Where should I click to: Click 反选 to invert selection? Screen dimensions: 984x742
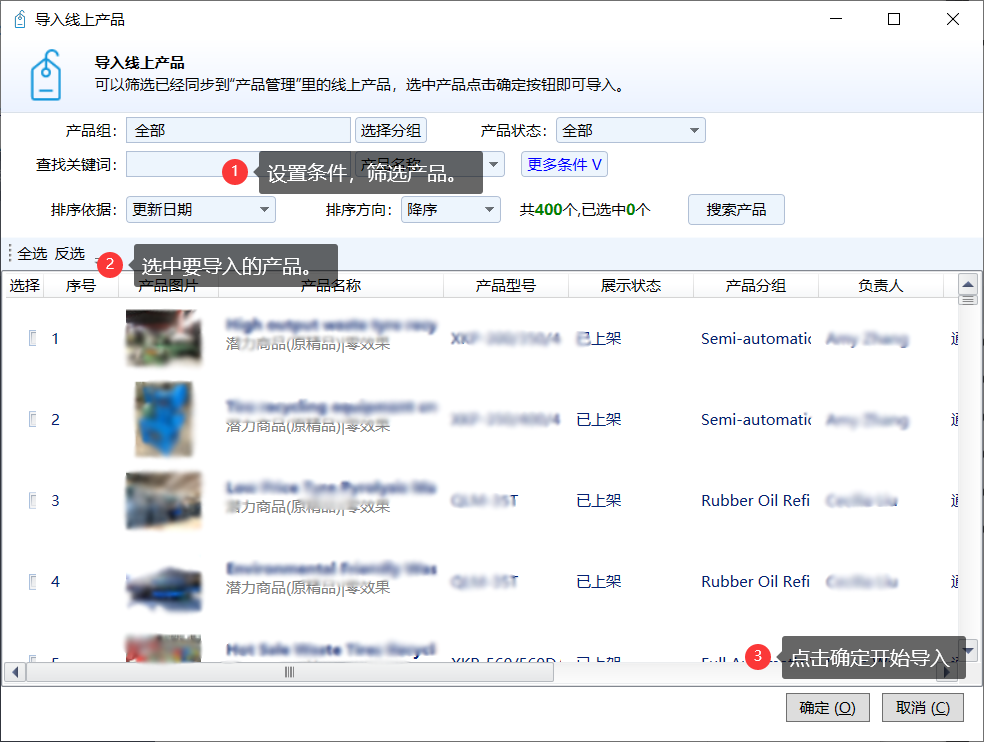pyautogui.click(x=70, y=254)
